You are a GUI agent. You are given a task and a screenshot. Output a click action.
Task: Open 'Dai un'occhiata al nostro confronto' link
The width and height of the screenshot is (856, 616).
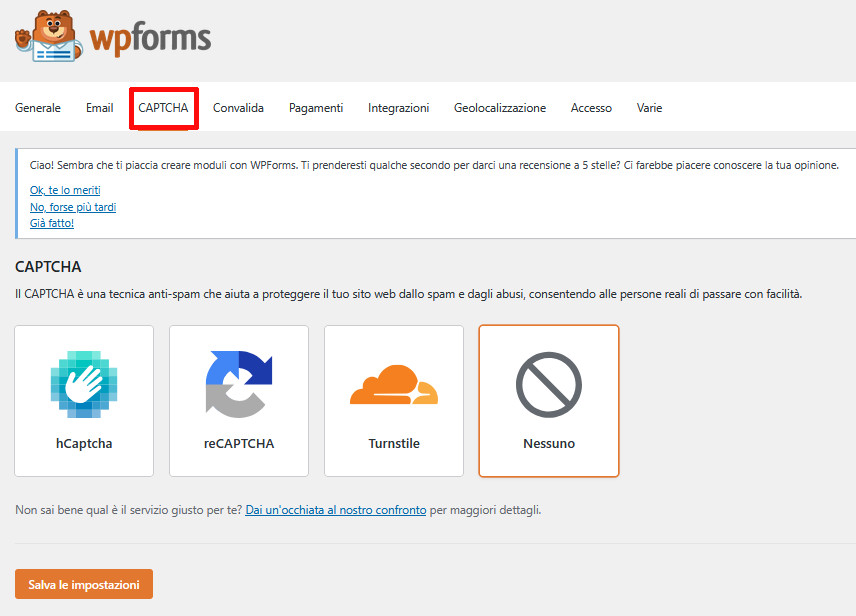[336, 510]
